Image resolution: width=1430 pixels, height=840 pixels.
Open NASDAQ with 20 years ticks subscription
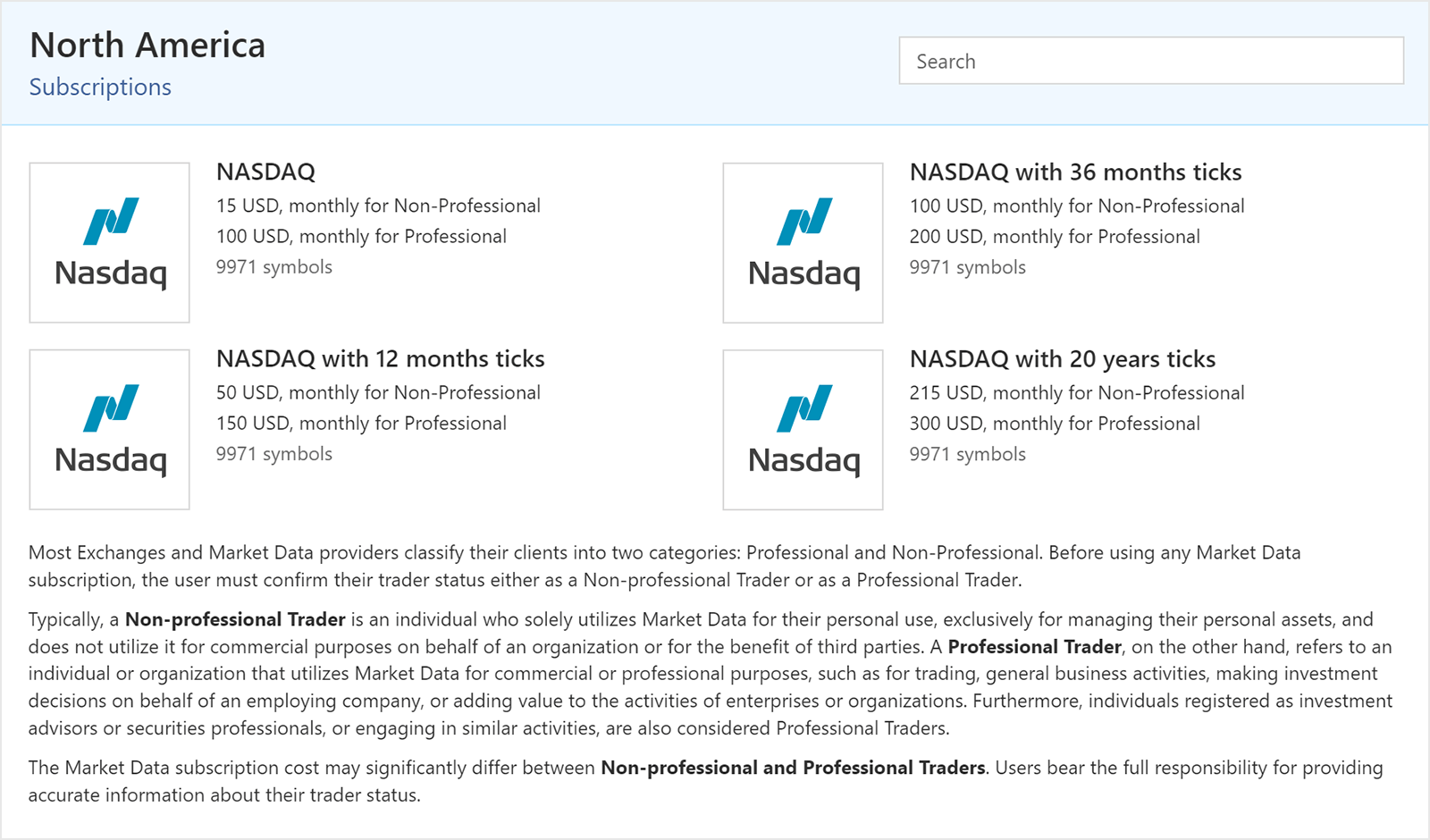[x=1062, y=358]
